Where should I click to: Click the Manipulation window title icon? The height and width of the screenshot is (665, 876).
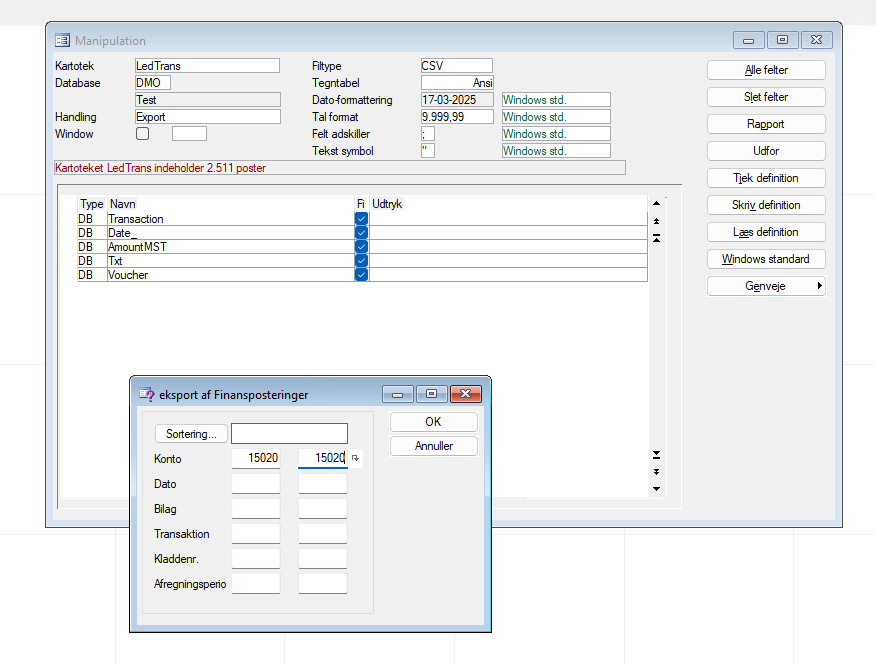[62, 40]
